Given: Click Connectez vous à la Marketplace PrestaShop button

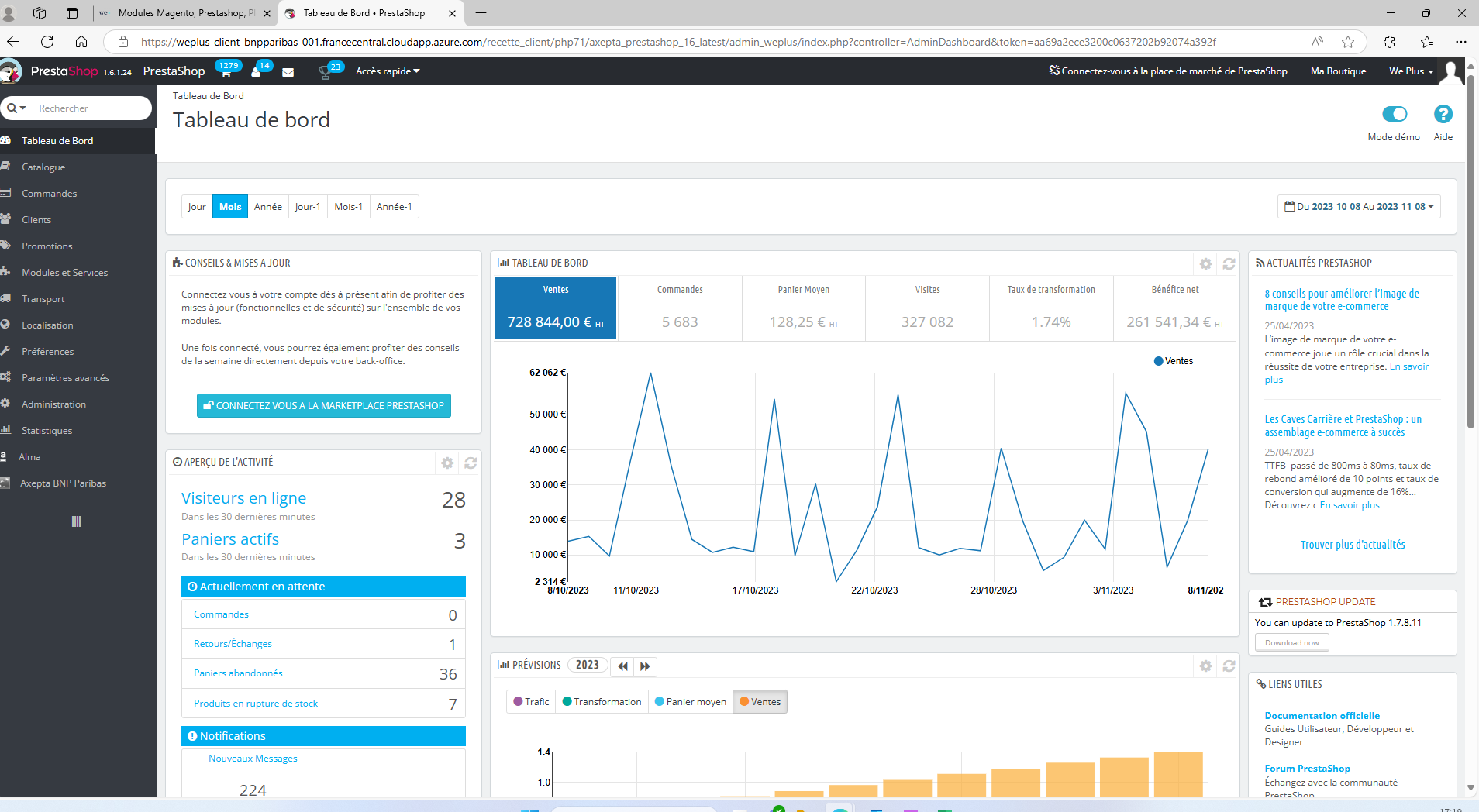Looking at the screenshot, I should 324,406.
